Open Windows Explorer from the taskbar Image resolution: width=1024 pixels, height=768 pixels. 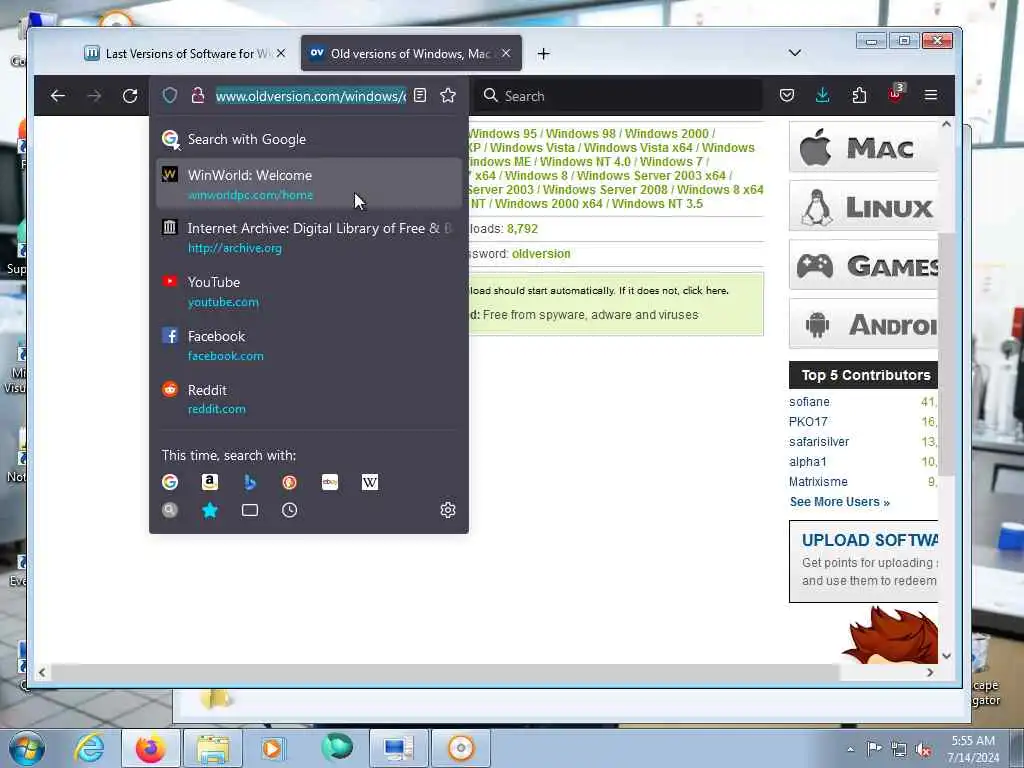212,748
